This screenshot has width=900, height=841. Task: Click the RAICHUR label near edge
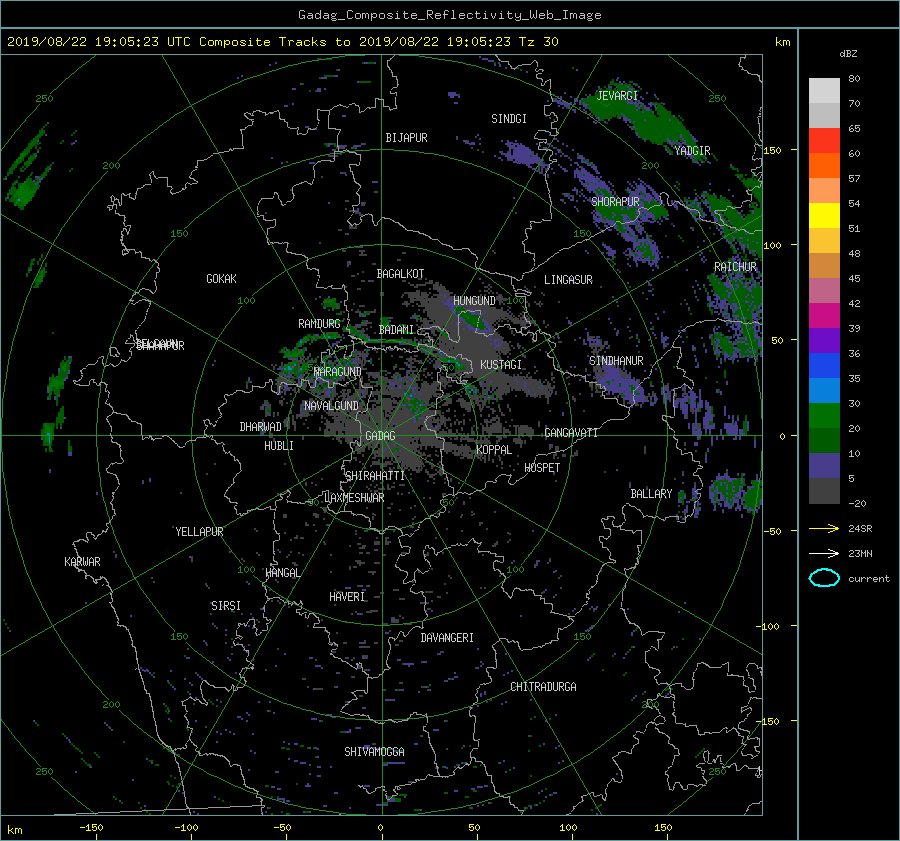pos(735,267)
